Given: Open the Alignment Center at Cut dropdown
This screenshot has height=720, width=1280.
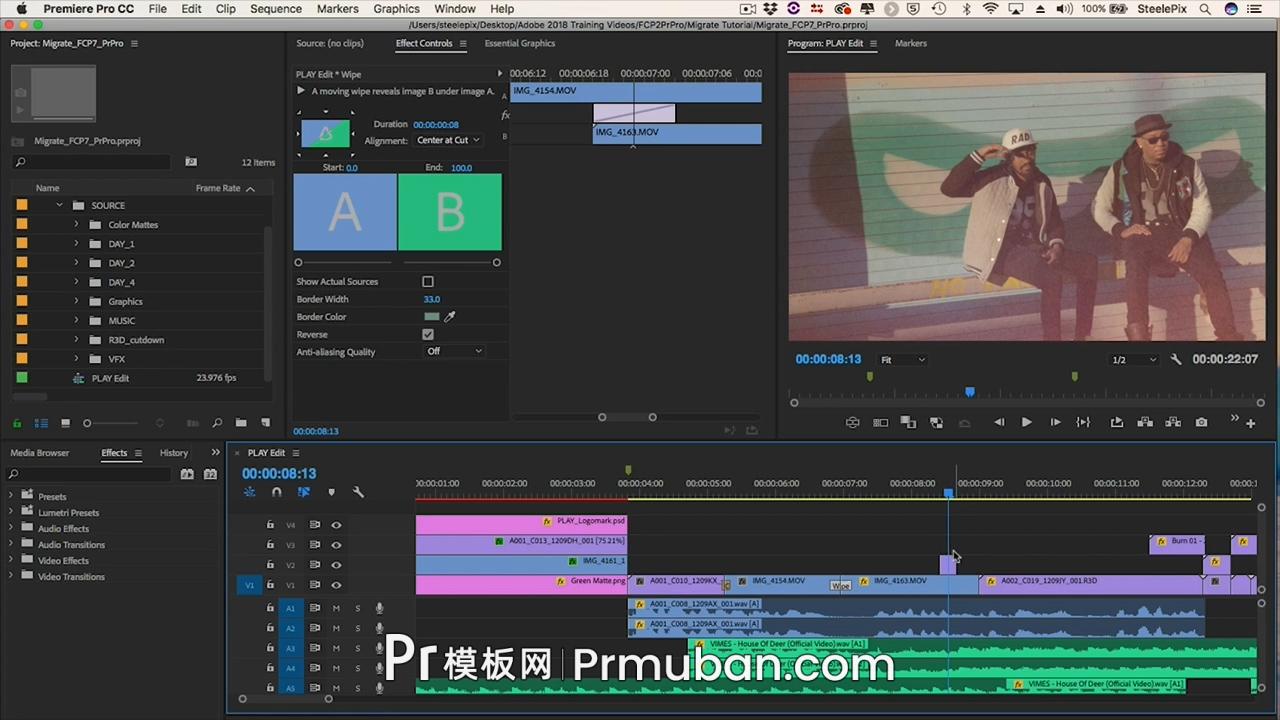Looking at the screenshot, I should click(447, 140).
